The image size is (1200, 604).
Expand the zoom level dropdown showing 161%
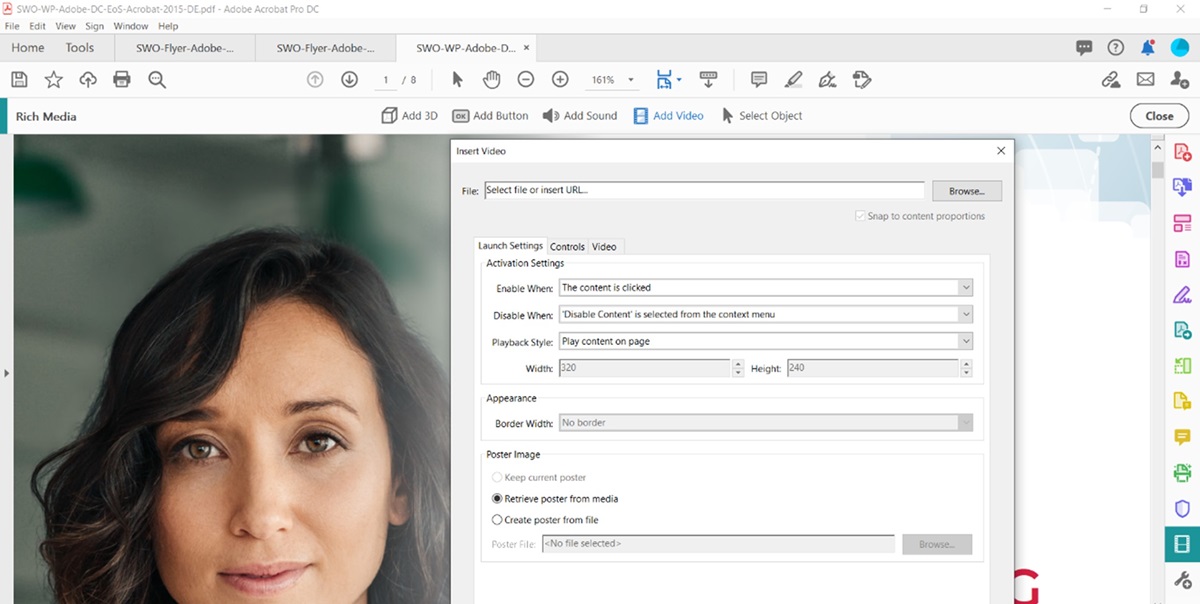pyautogui.click(x=630, y=78)
